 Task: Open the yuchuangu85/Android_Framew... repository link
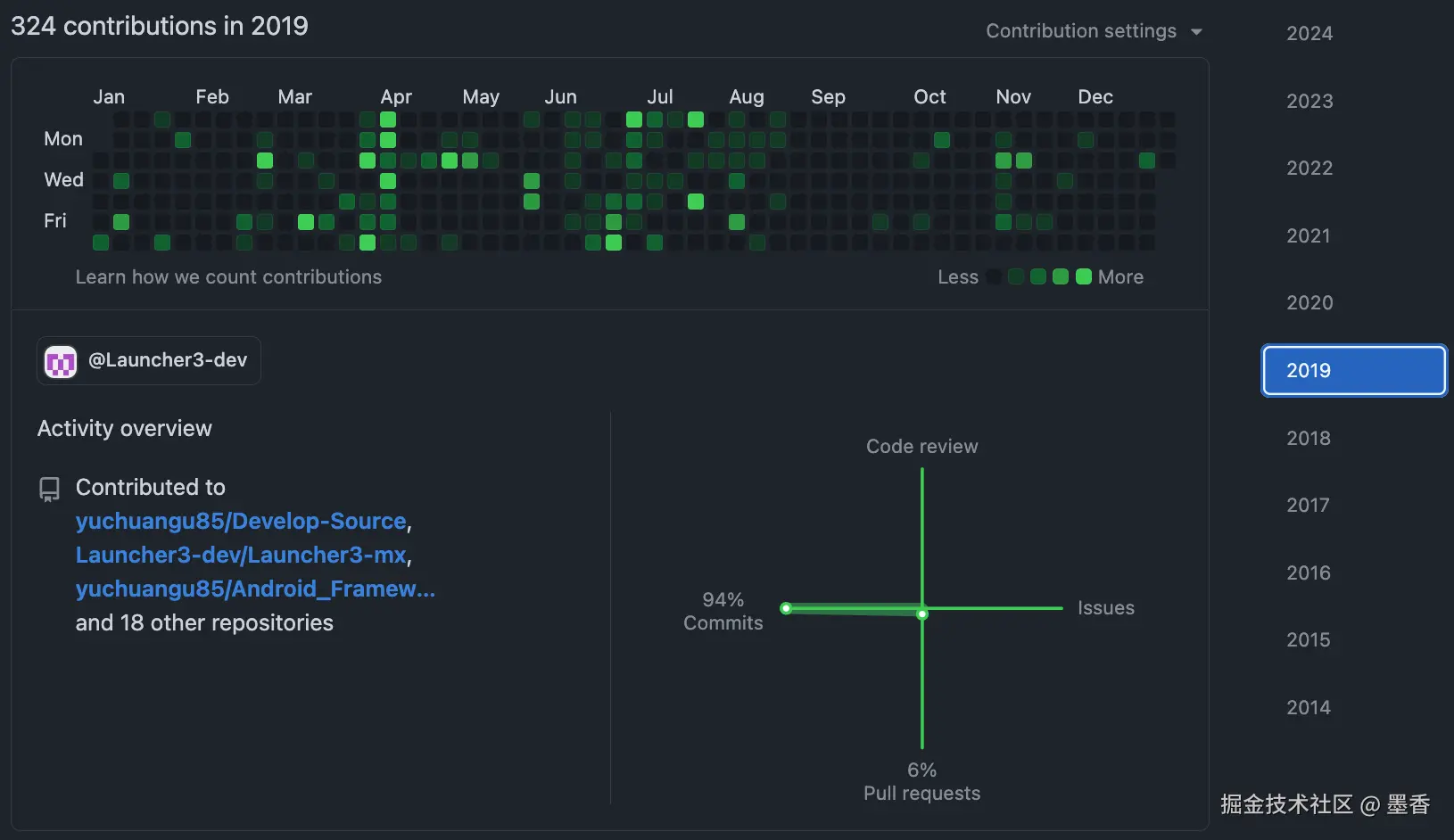click(255, 589)
